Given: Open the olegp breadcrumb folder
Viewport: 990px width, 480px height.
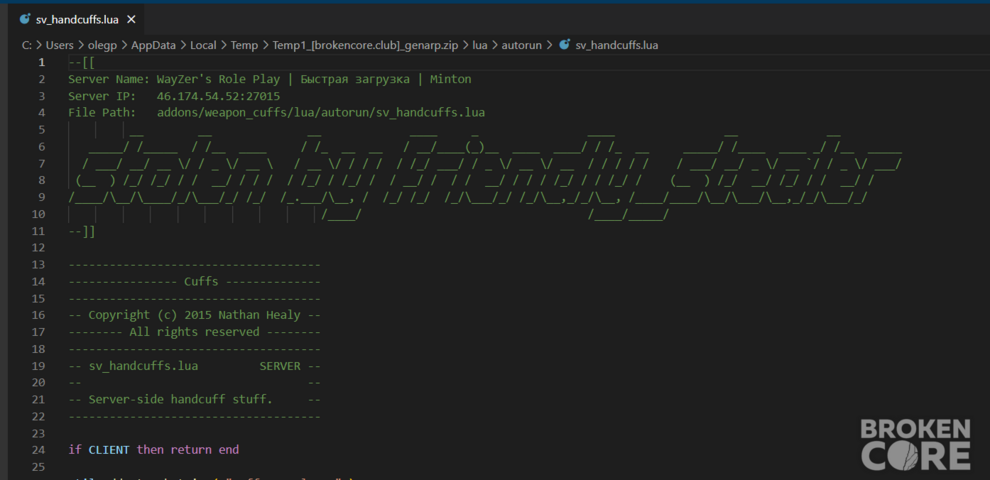Looking at the screenshot, I should [x=102, y=45].
